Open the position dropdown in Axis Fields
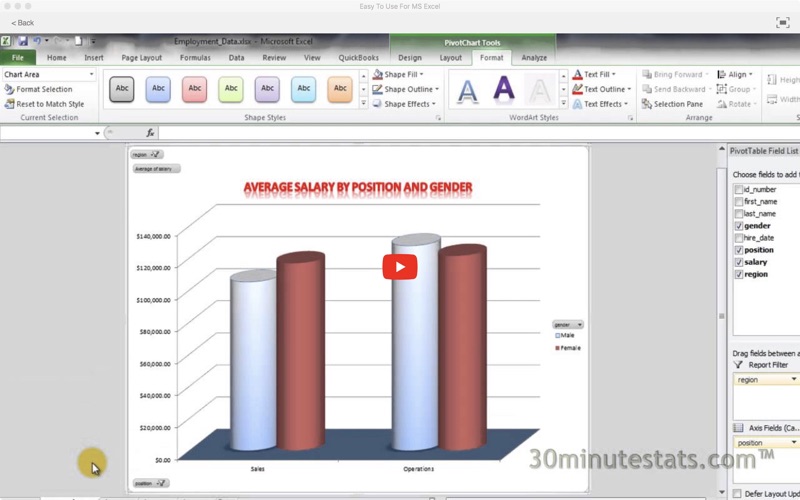Image resolution: width=800 pixels, height=500 pixels. click(x=793, y=443)
